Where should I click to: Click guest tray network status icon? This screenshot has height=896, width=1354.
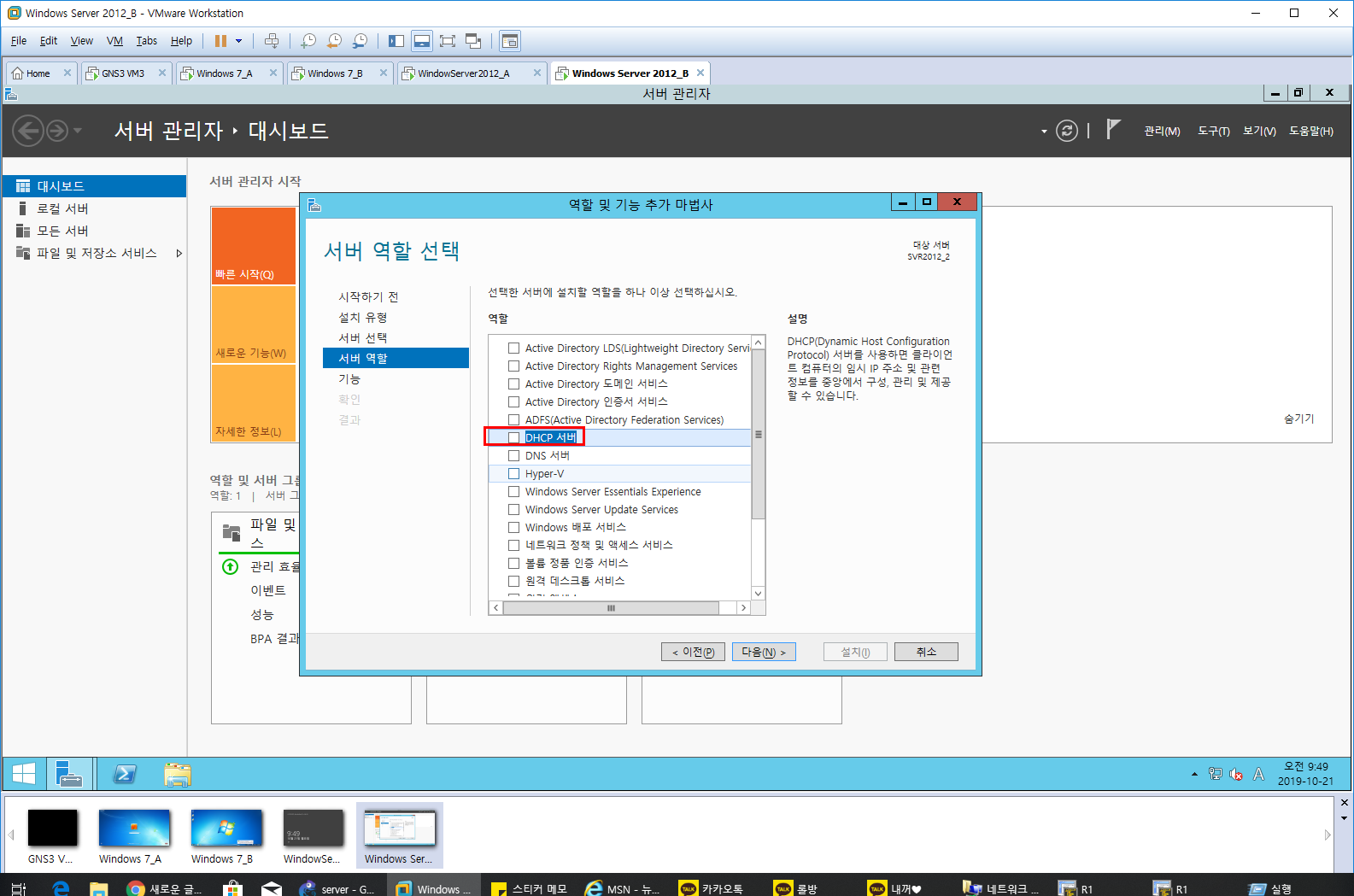(x=1215, y=774)
